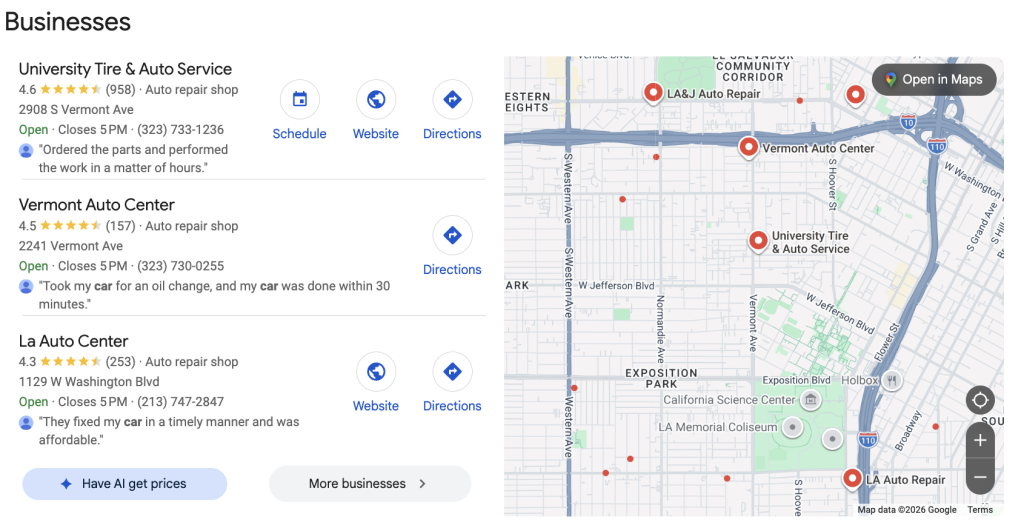
Task: Click reviewer avatar for Vermont Auto Center review
Action: [26, 287]
